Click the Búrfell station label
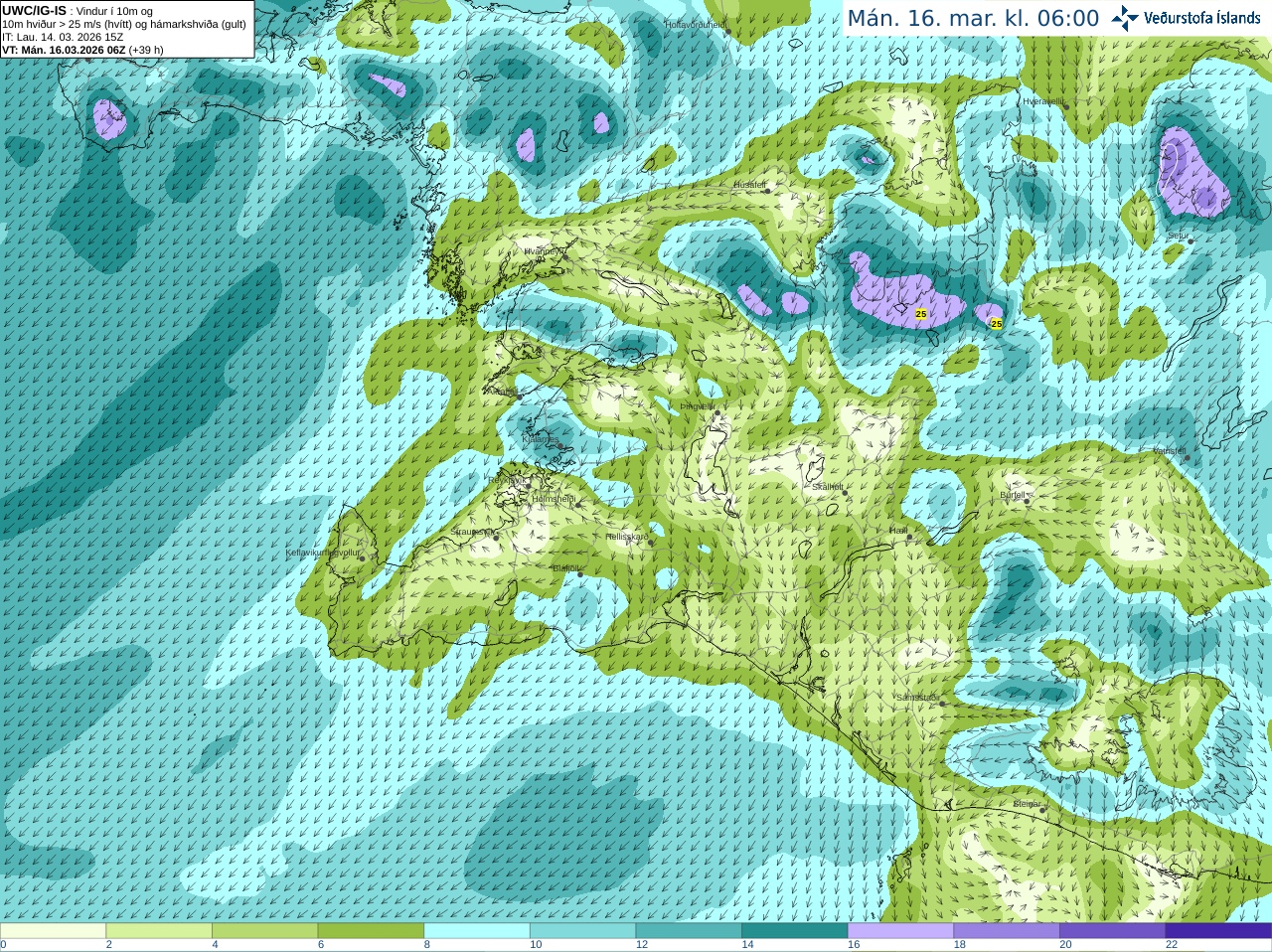 point(1012,495)
